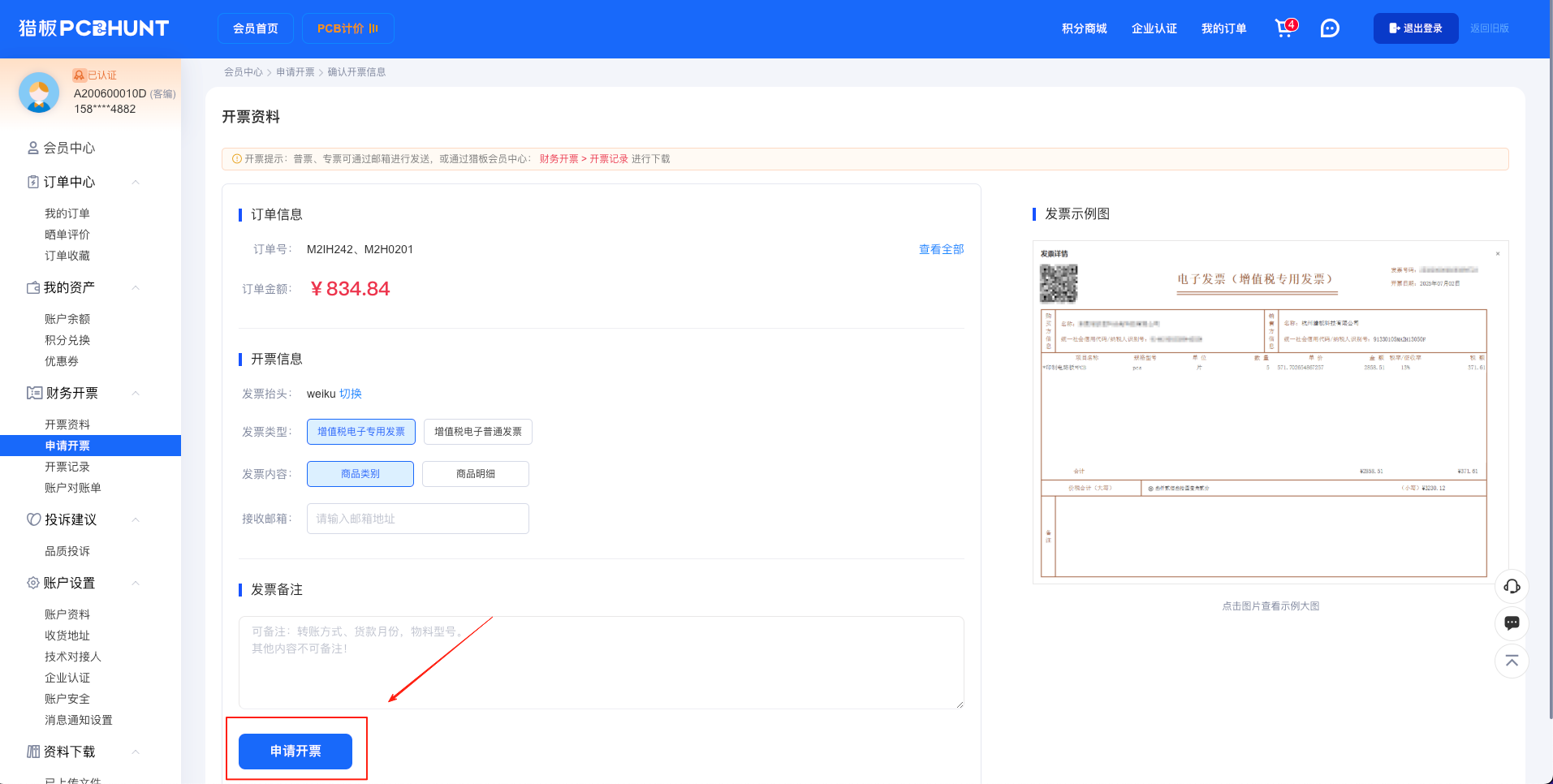Screen dimensions: 1553x784
Task: Click the headset customer service icon
Action: coord(1512,586)
